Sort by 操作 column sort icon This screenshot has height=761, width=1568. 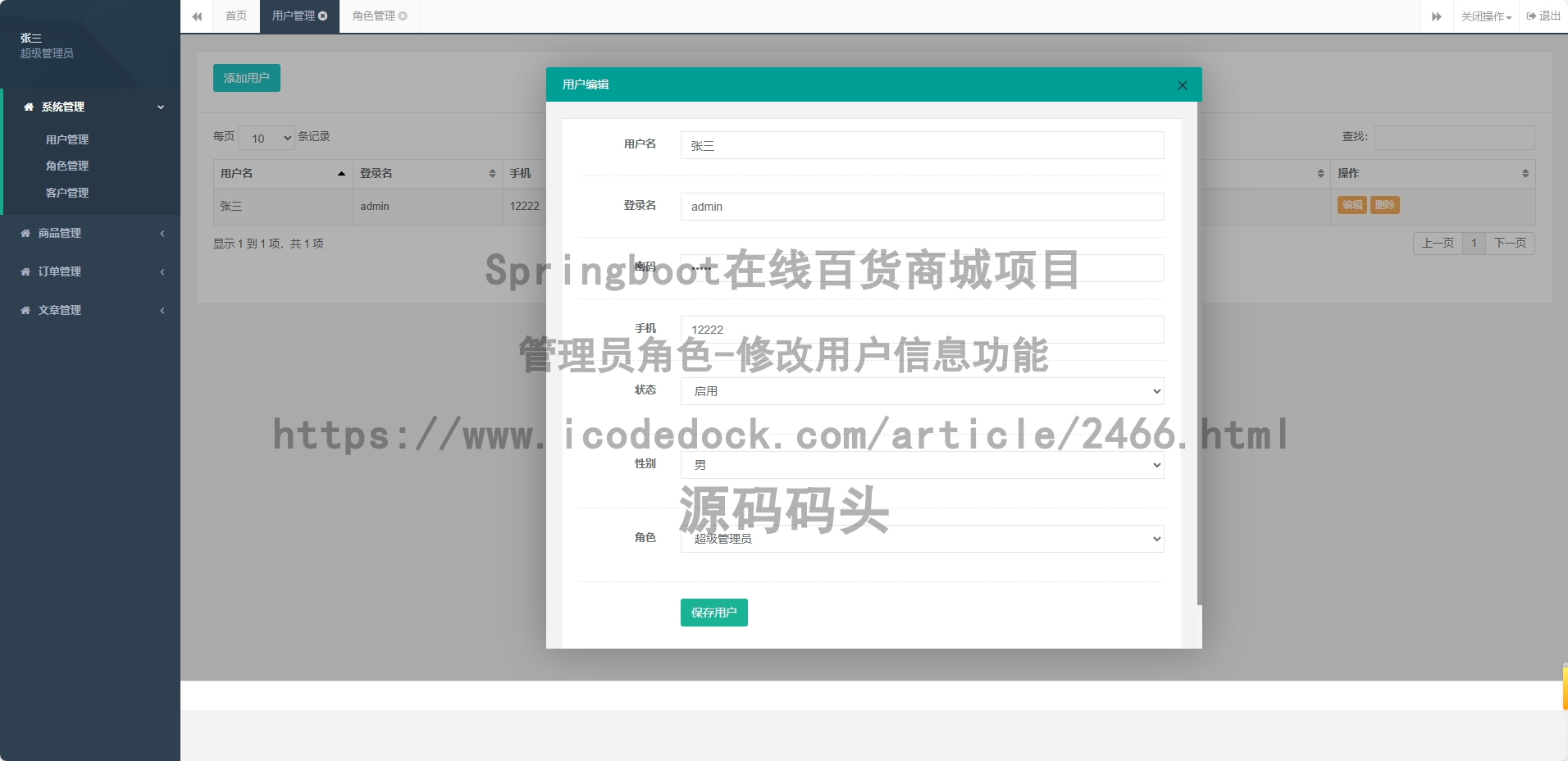click(1525, 173)
